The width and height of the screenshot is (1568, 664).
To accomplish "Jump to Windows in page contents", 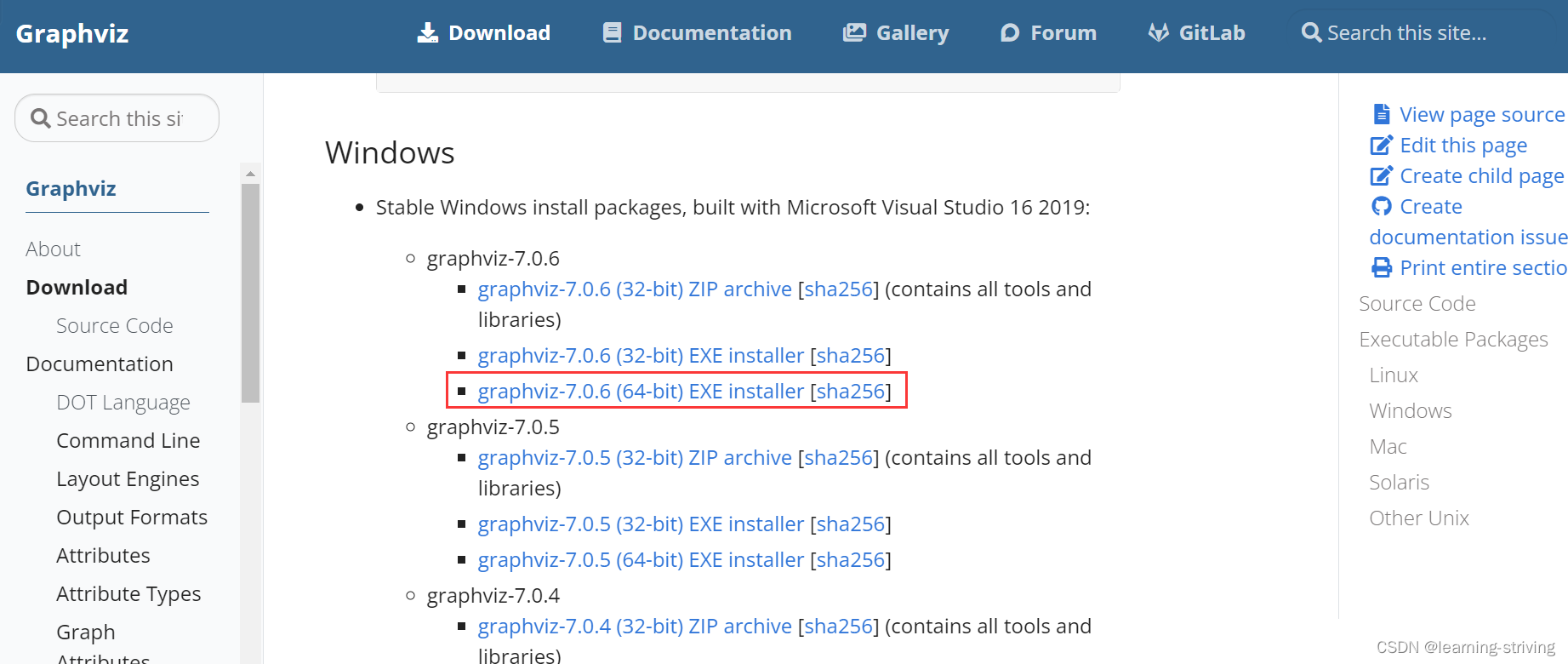I will coord(1411,410).
